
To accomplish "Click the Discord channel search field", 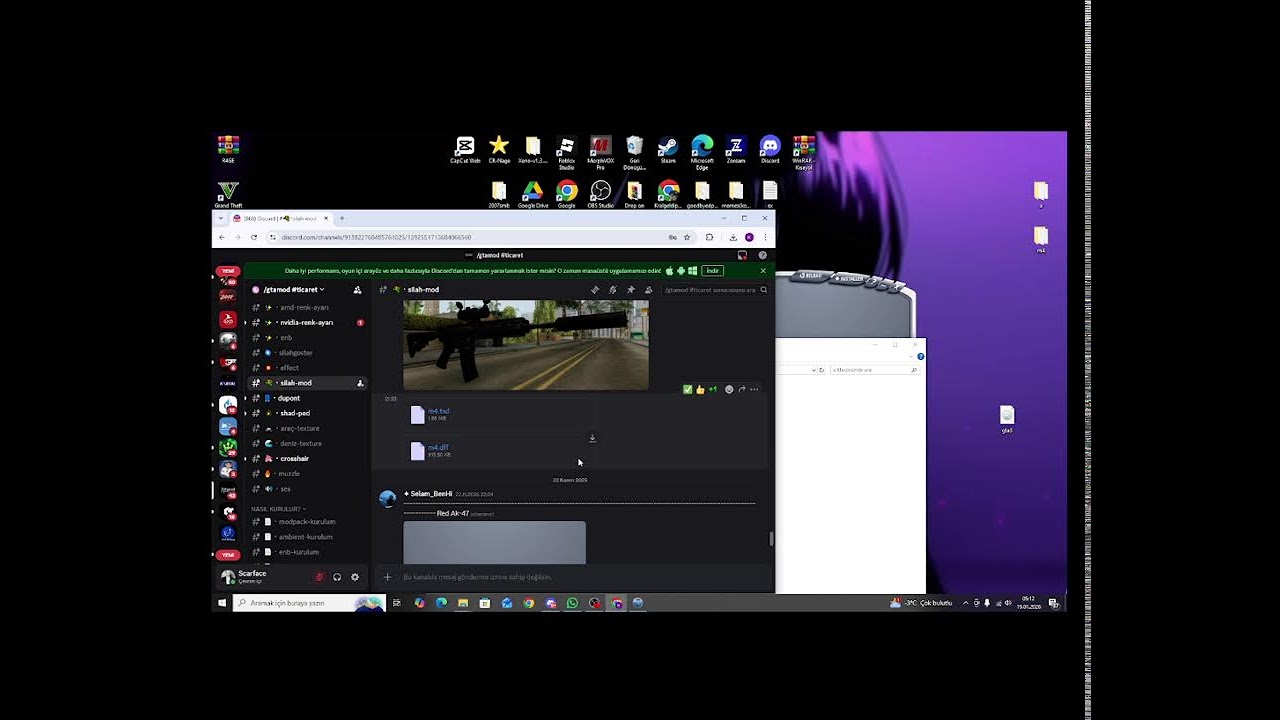I will pos(716,290).
